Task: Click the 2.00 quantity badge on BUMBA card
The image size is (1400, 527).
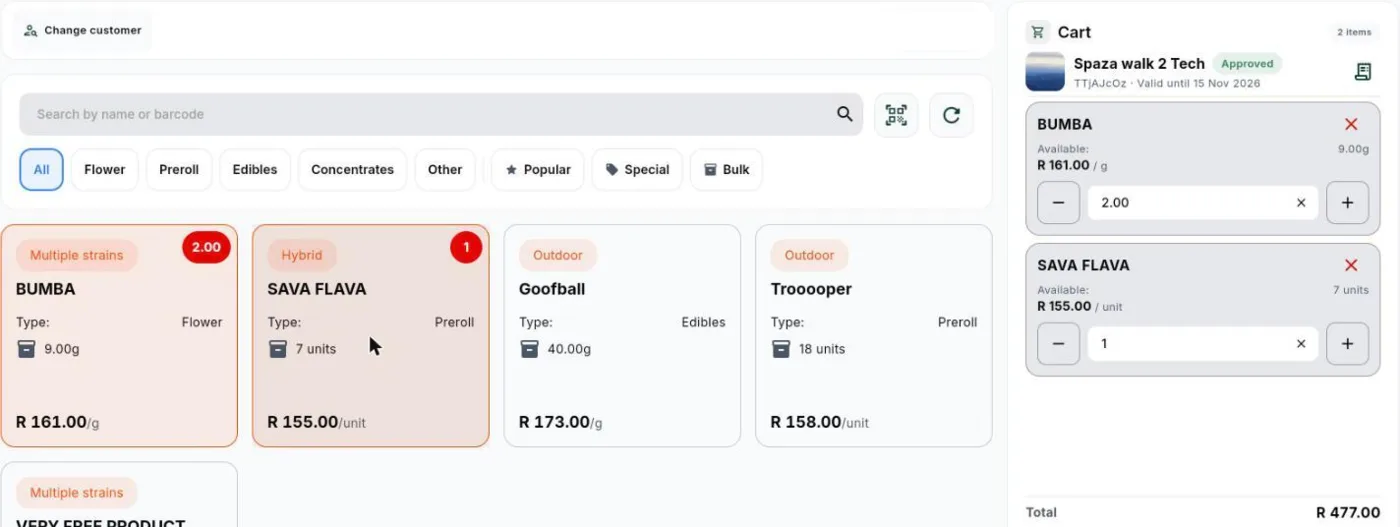Action: [206, 247]
